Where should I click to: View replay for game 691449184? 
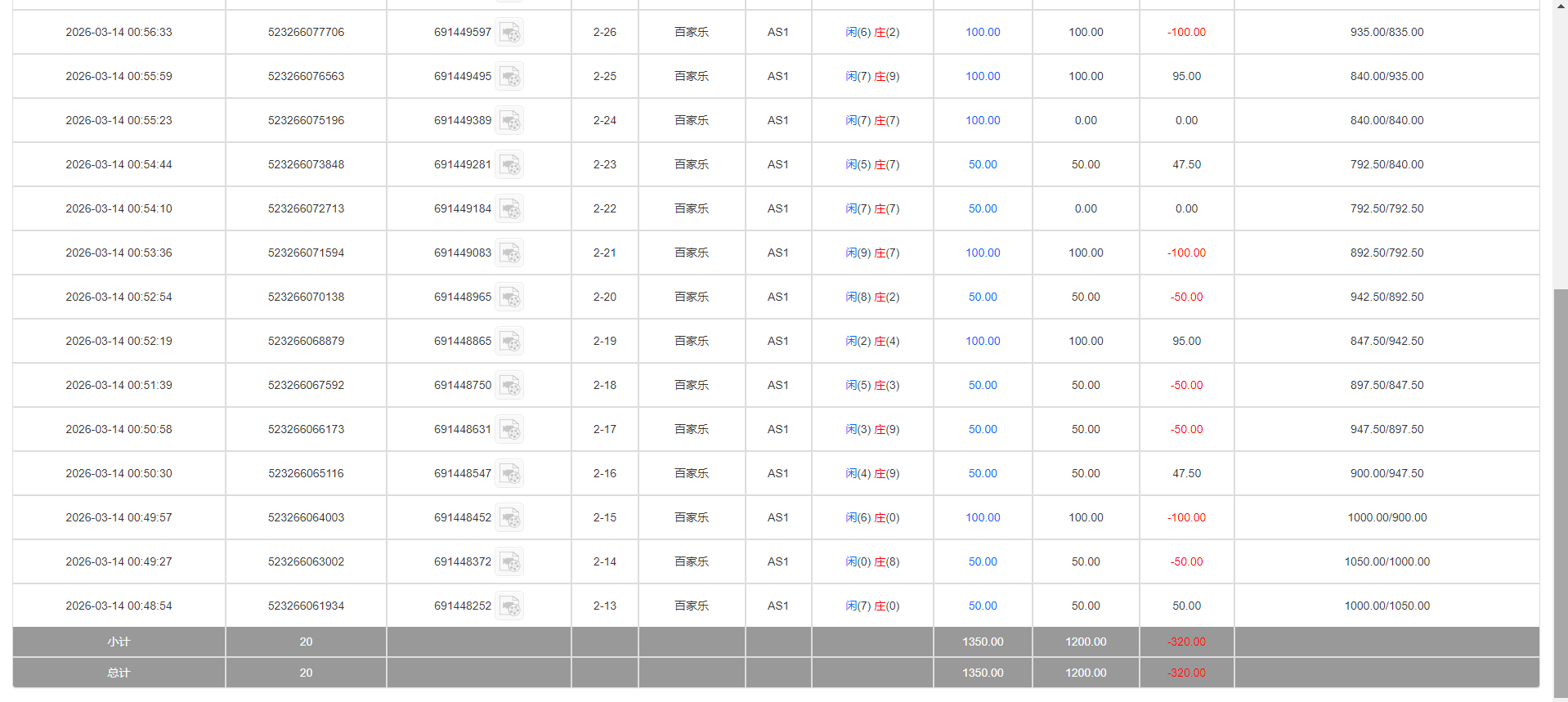click(x=509, y=209)
